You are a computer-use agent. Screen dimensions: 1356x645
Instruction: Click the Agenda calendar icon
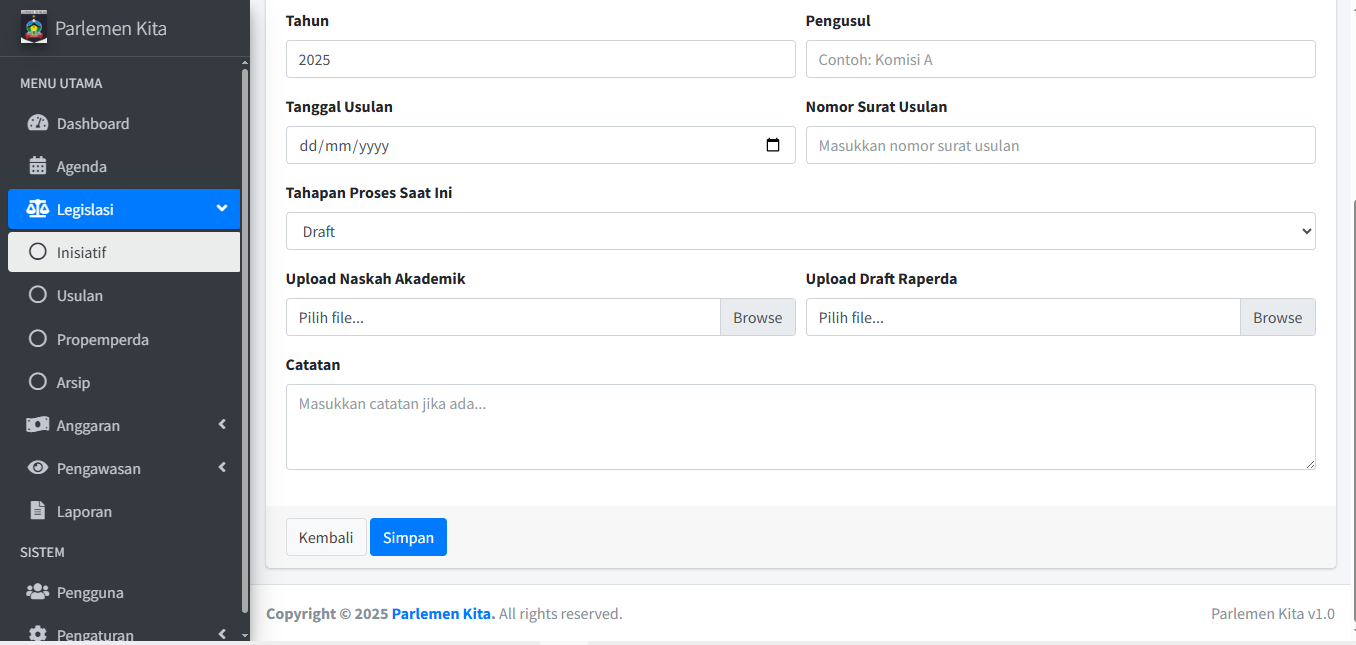tap(38, 167)
